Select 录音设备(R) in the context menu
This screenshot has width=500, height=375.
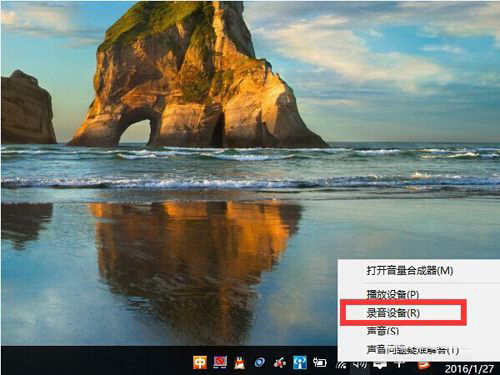coord(393,313)
